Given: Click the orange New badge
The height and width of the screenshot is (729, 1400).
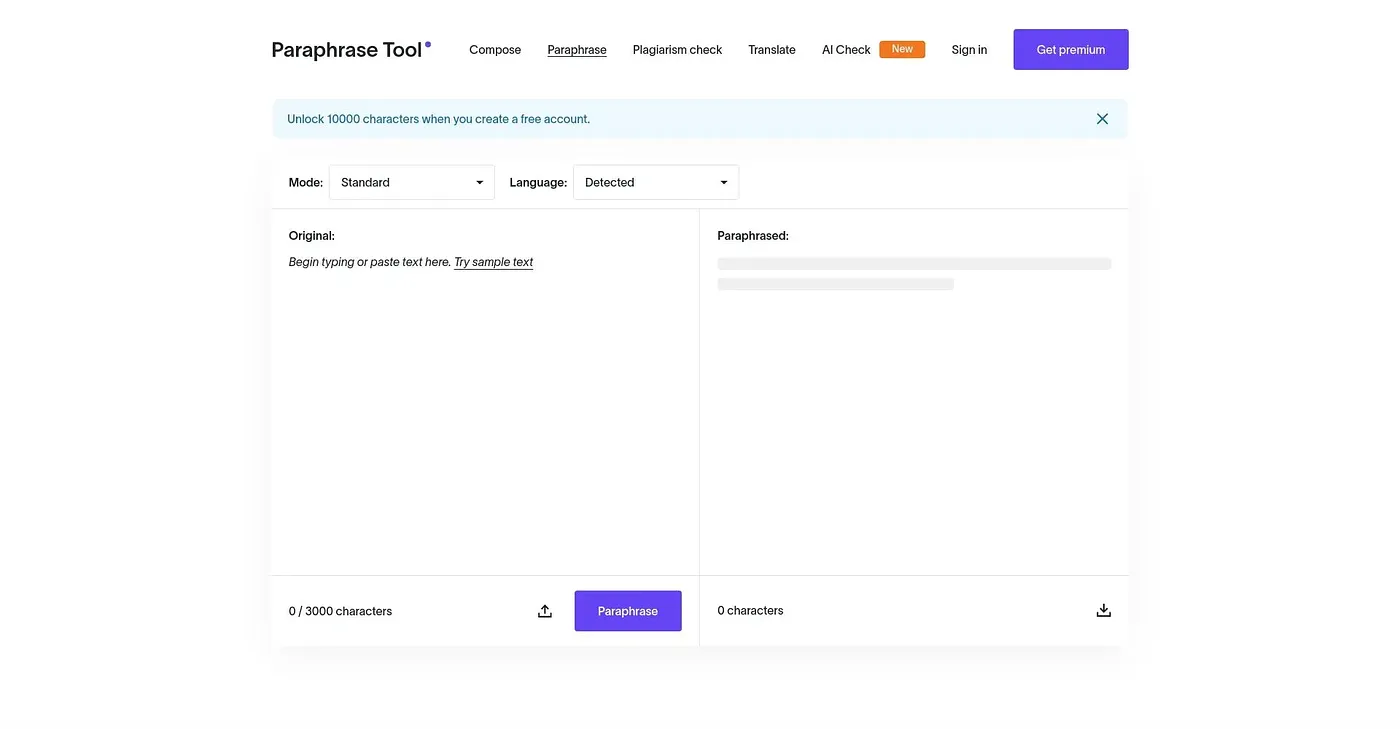Looking at the screenshot, I should coord(902,49).
